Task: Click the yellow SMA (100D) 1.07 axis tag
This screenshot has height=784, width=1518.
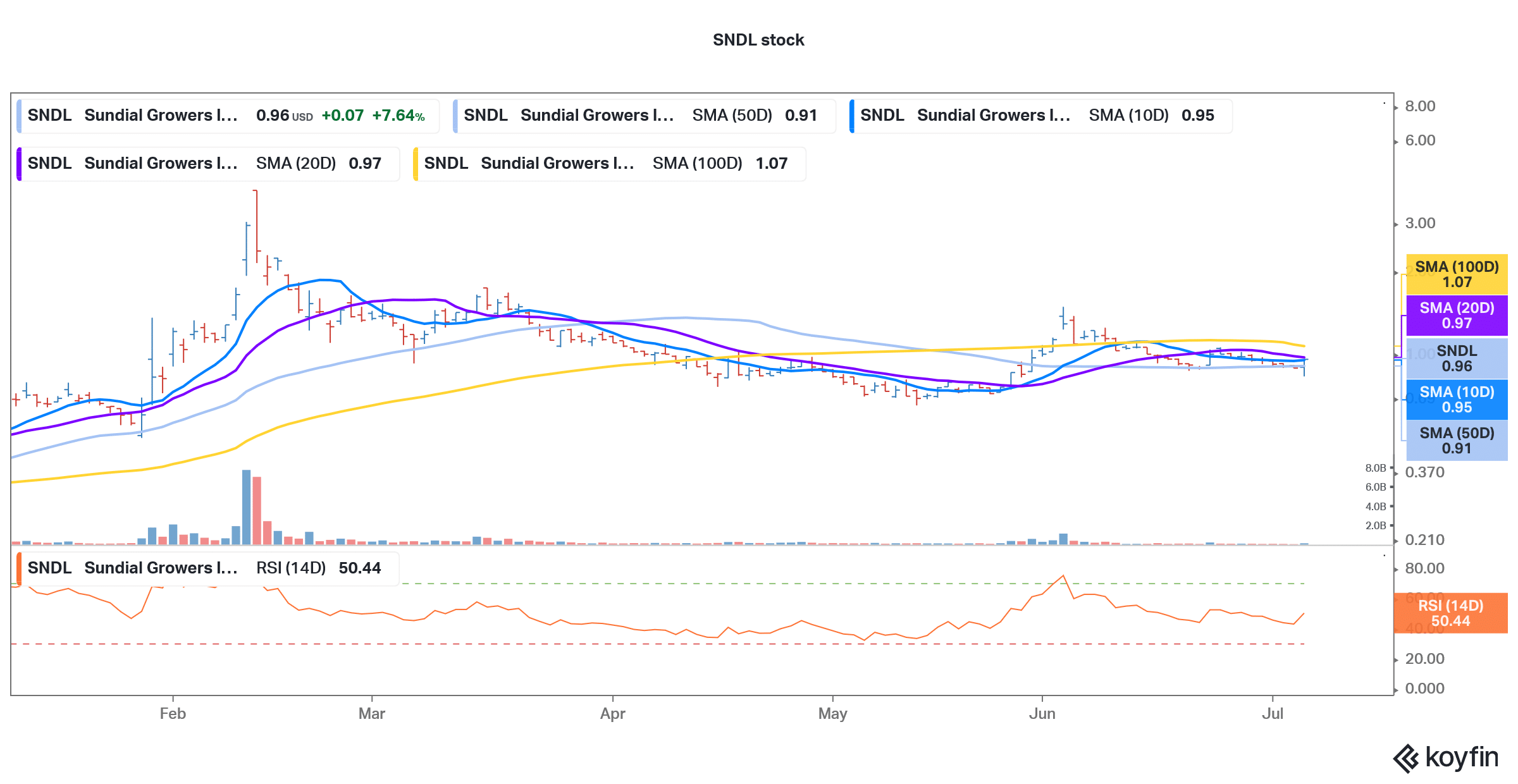Action: [x=1457, y=274]
